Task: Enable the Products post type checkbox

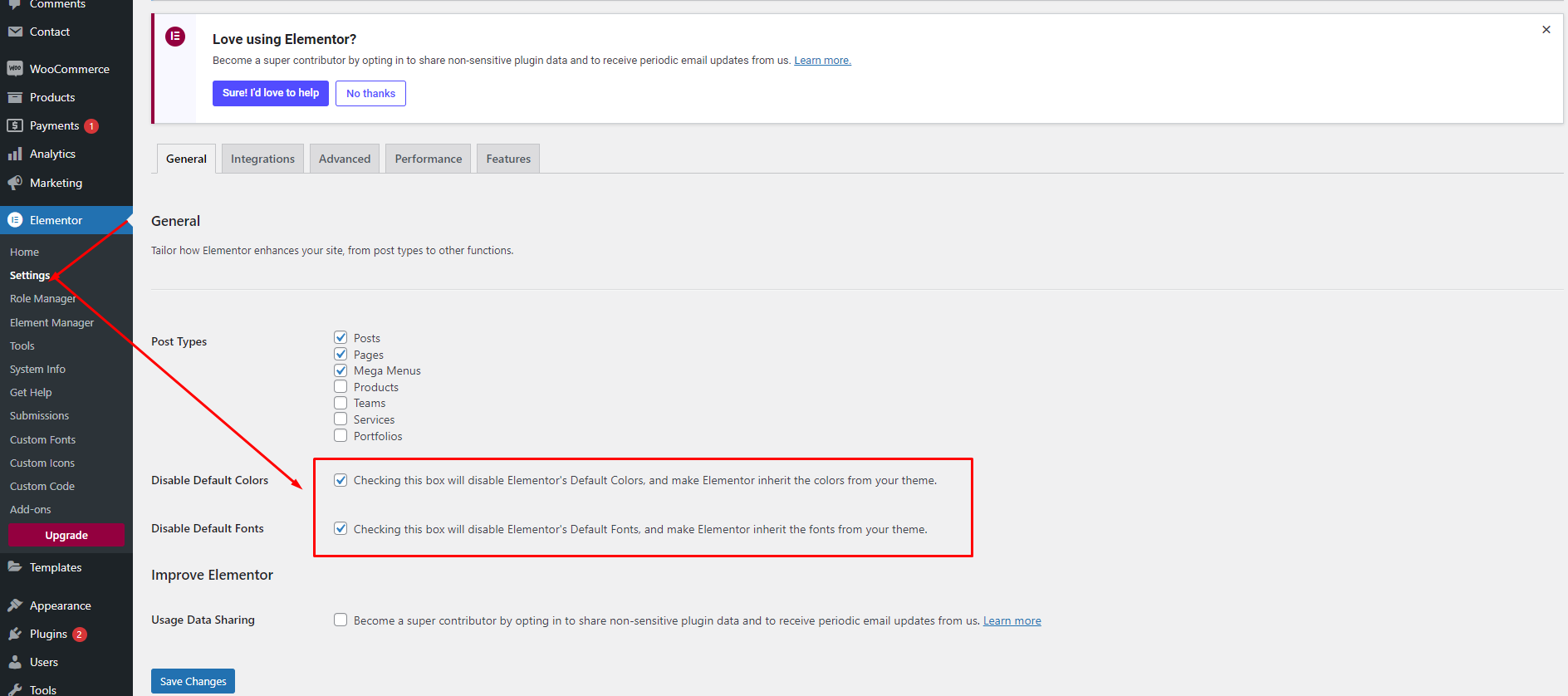Action: click(341, 387)
